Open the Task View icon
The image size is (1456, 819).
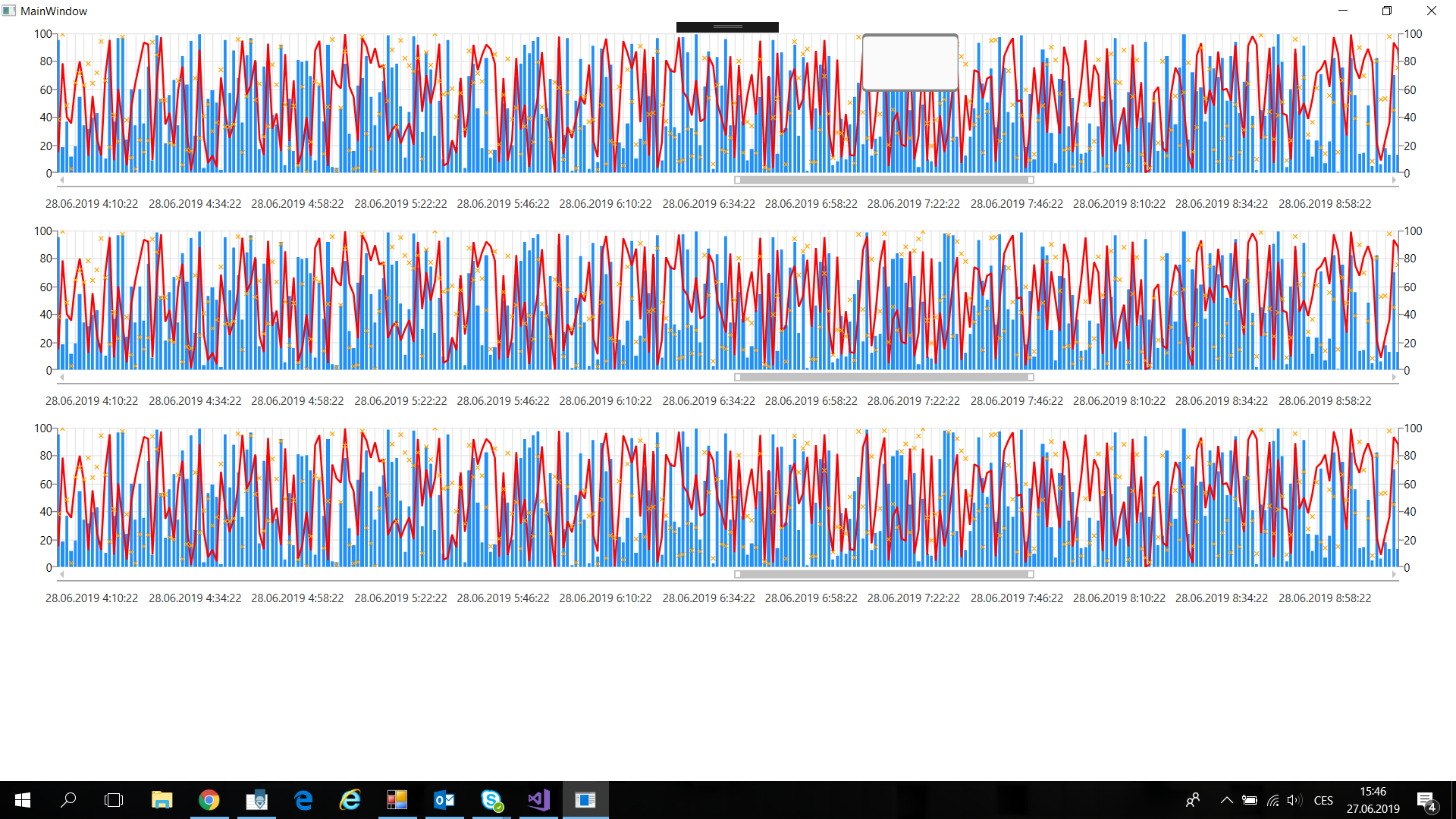point(114,799)
